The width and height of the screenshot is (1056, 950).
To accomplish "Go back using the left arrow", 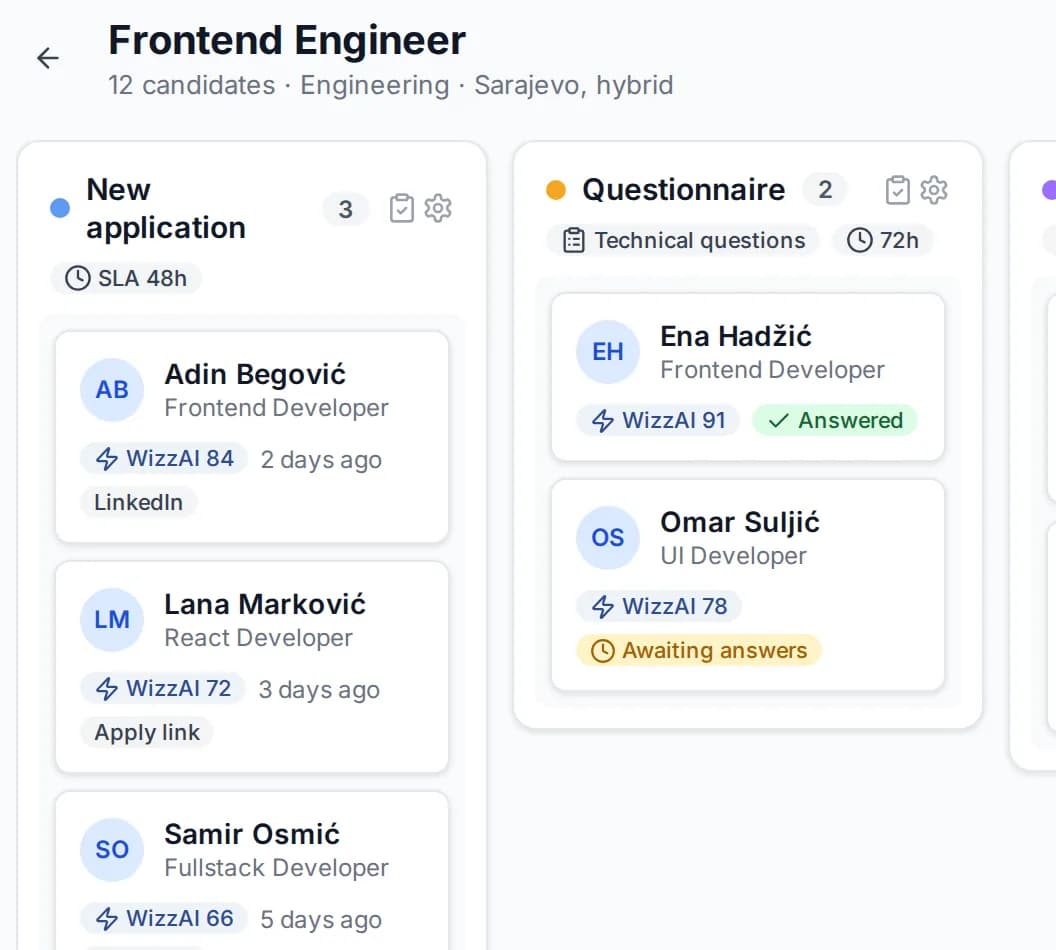I will tap(48, 59).
